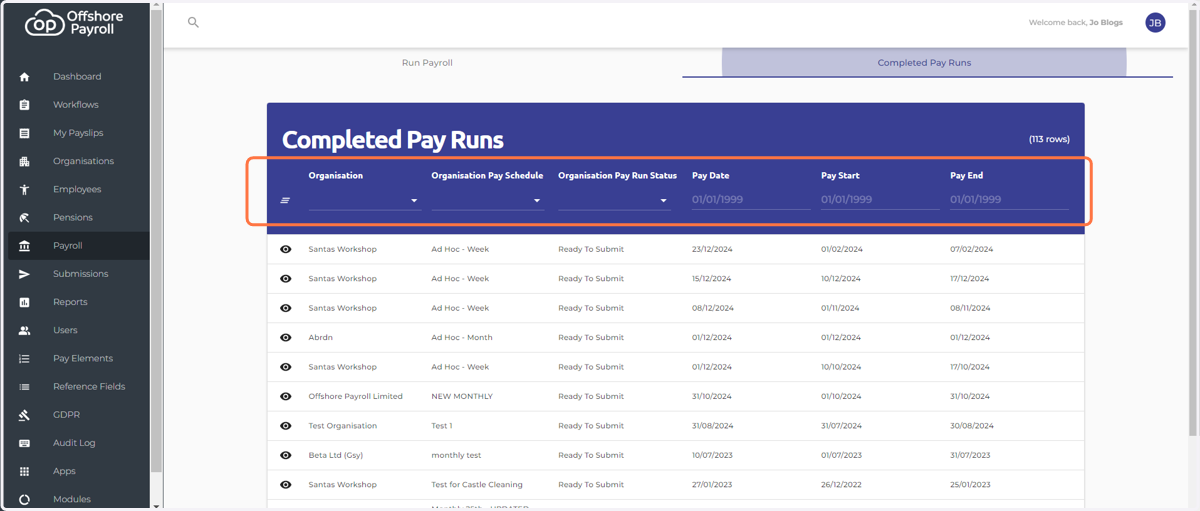
Task: Click the pay date 10/07/2023 cell
Action: point(712,456)
